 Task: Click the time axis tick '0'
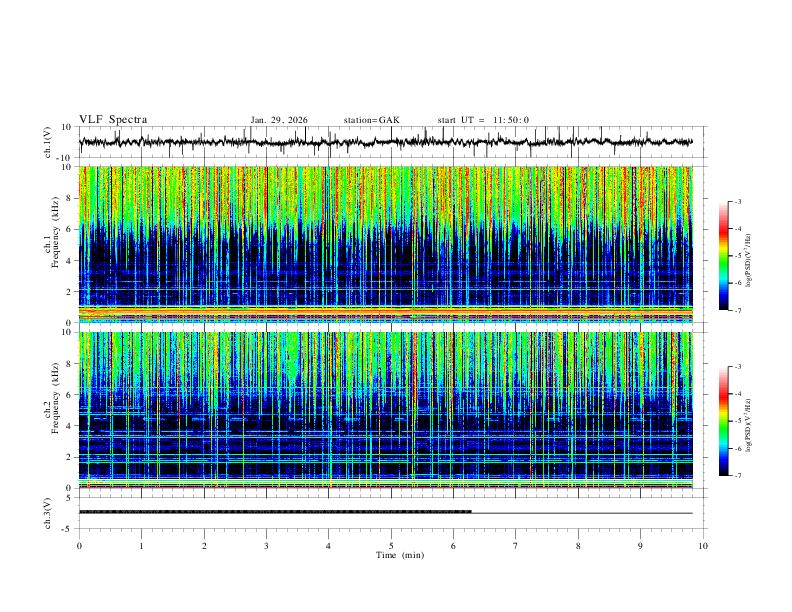click(x=79, y=546)
